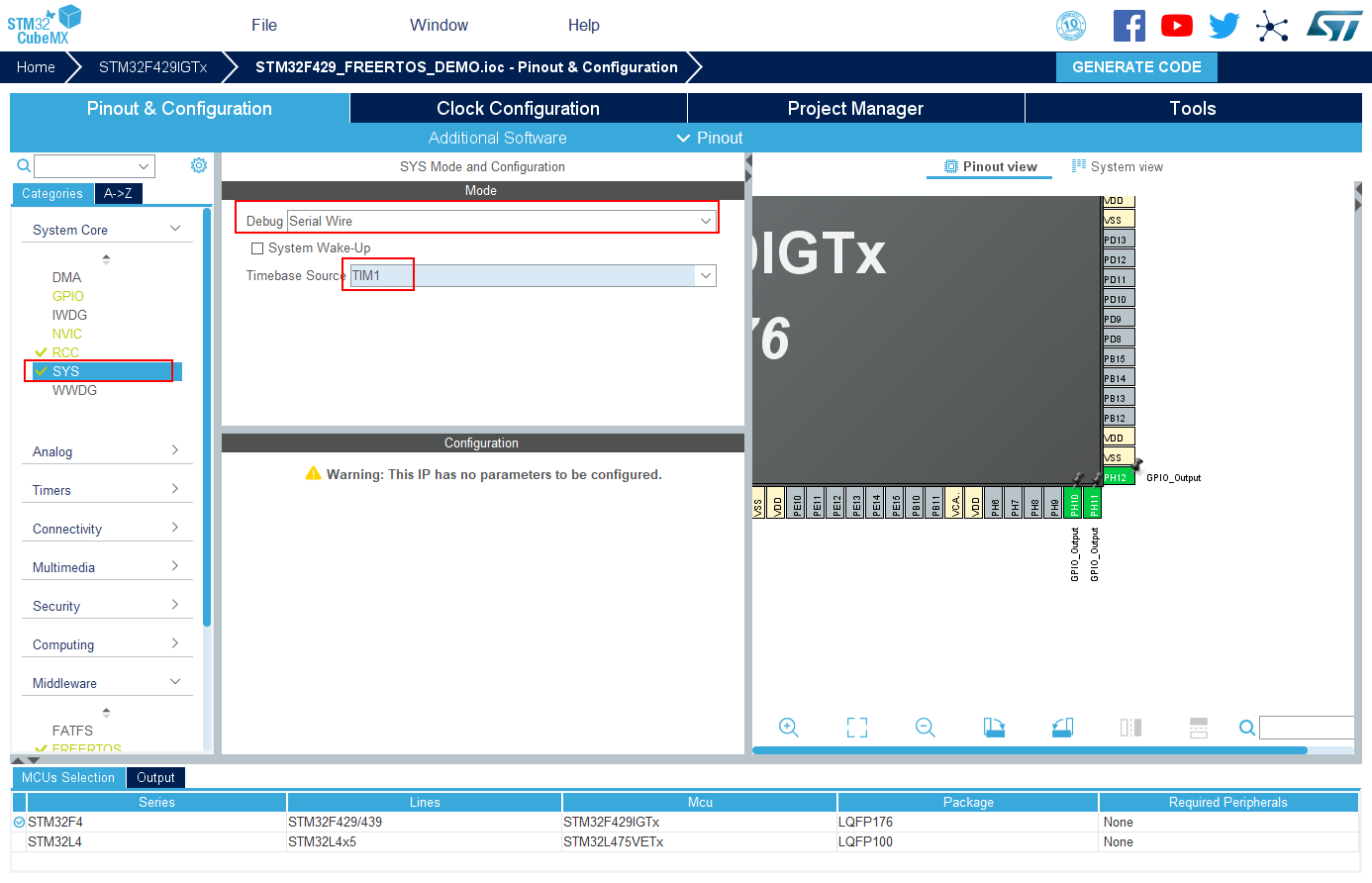Click the split-view columns icon in the pinout toolbar
The height and width of the screenshot is (883, 1372).
(x=1130, y=728)
